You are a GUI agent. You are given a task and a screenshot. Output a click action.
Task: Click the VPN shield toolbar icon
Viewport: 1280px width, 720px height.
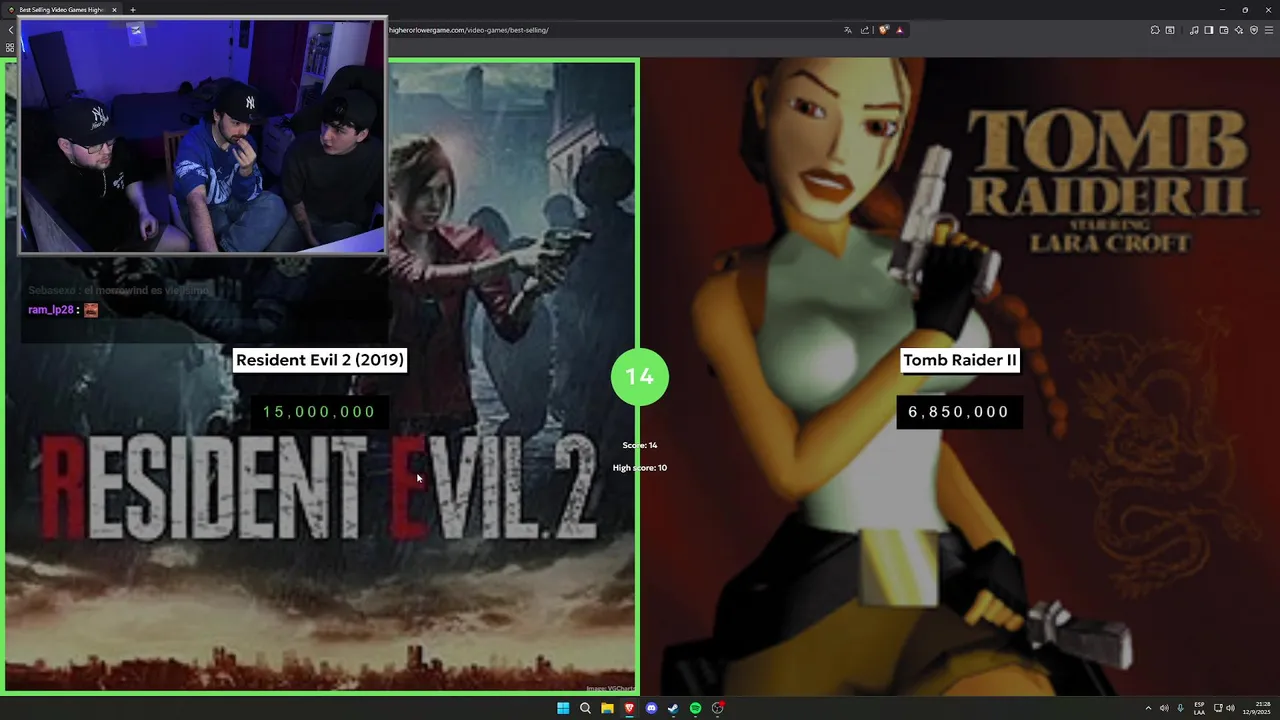[x=1254, y=30]
